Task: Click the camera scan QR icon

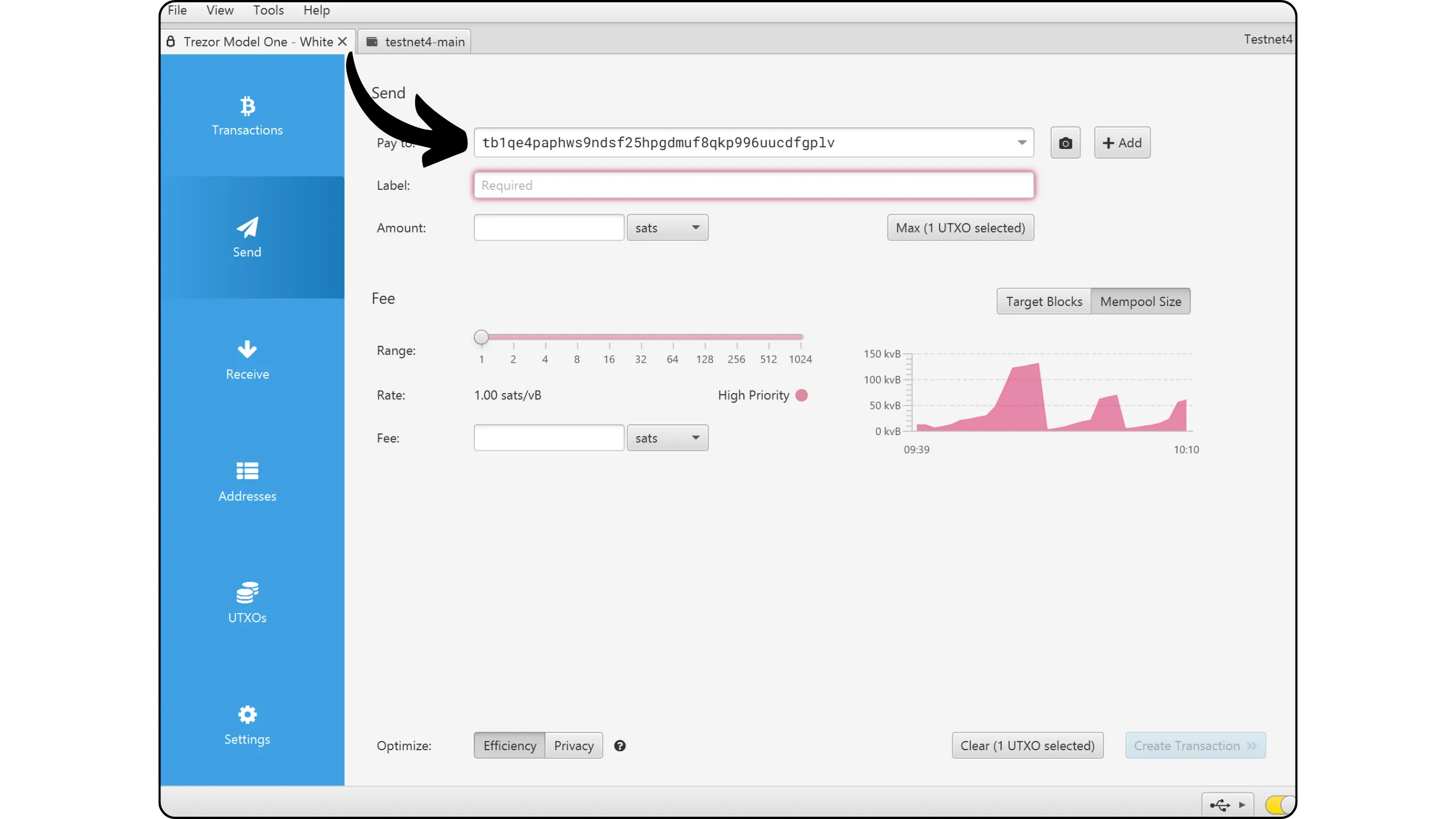Action: click(x=1065, y=143)
